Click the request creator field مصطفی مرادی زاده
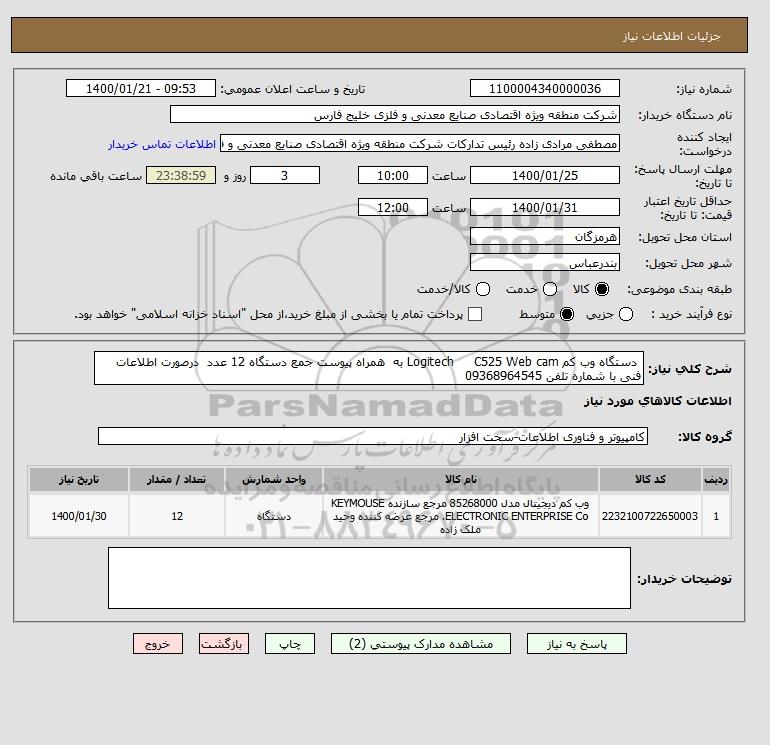 [x=420, y=144]
